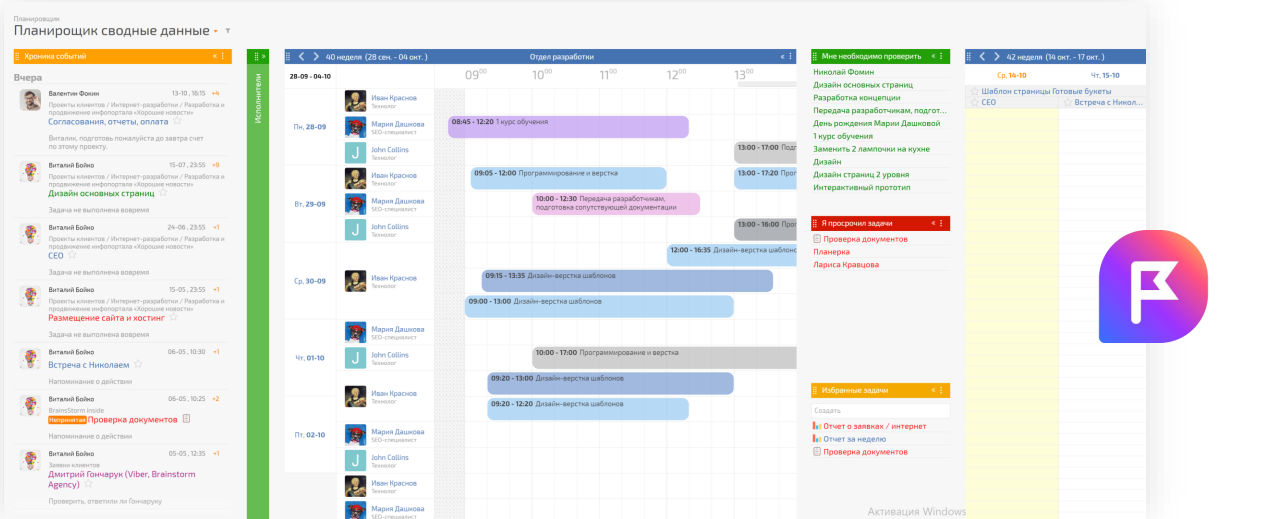Select the Ср, 14-10 day column header

[1011, 75]
